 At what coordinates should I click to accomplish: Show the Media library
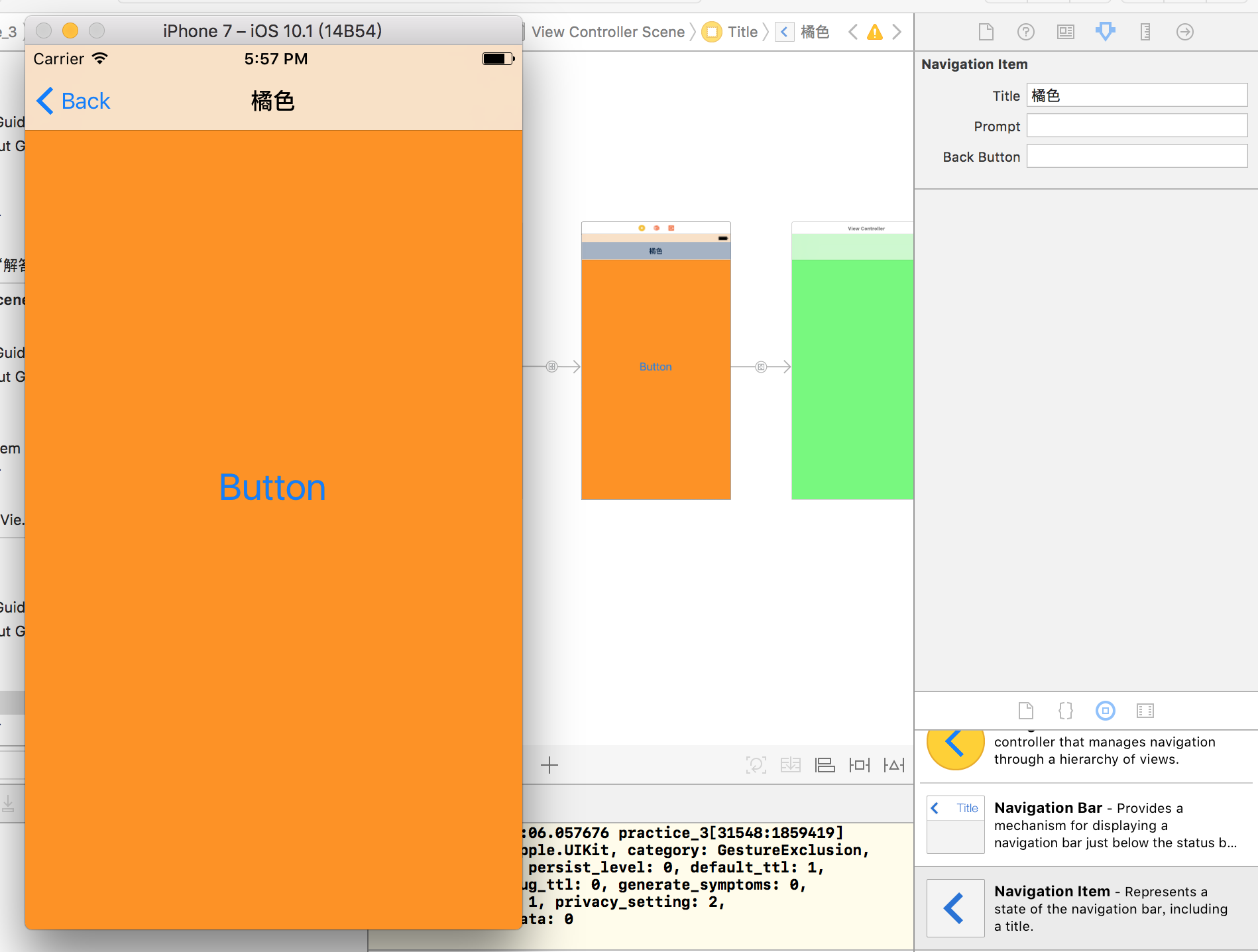coord(1145,711)
